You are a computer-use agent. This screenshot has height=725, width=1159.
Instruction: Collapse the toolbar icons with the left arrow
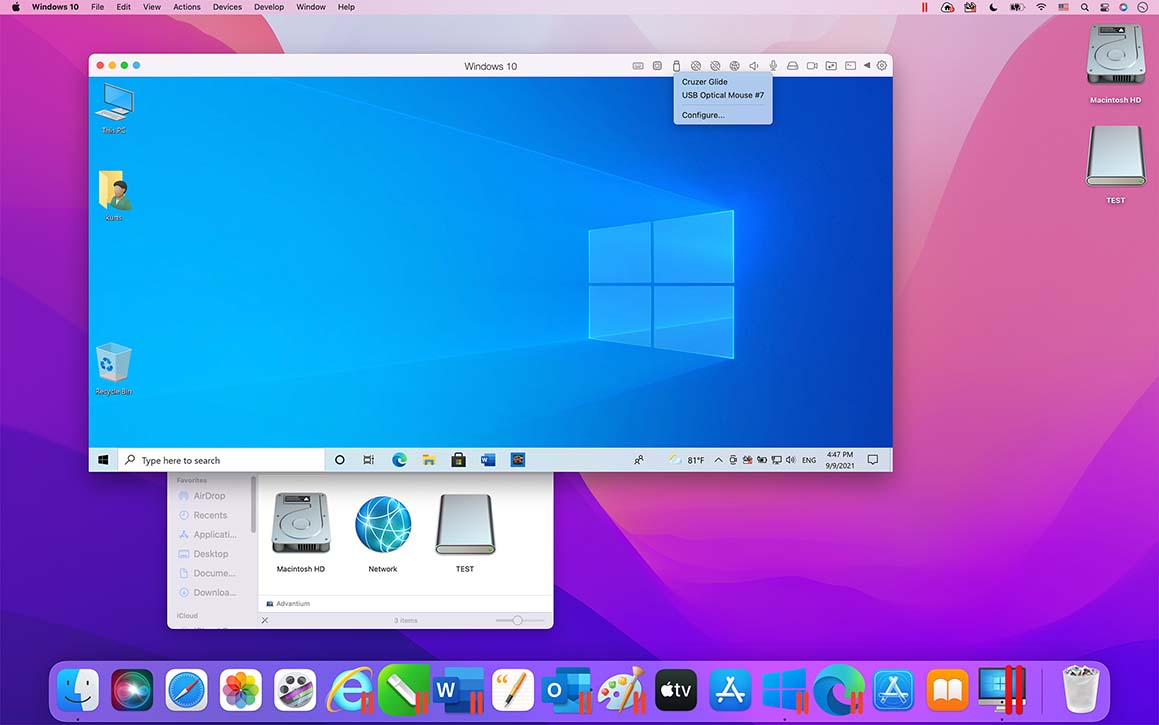pos(866,66)
